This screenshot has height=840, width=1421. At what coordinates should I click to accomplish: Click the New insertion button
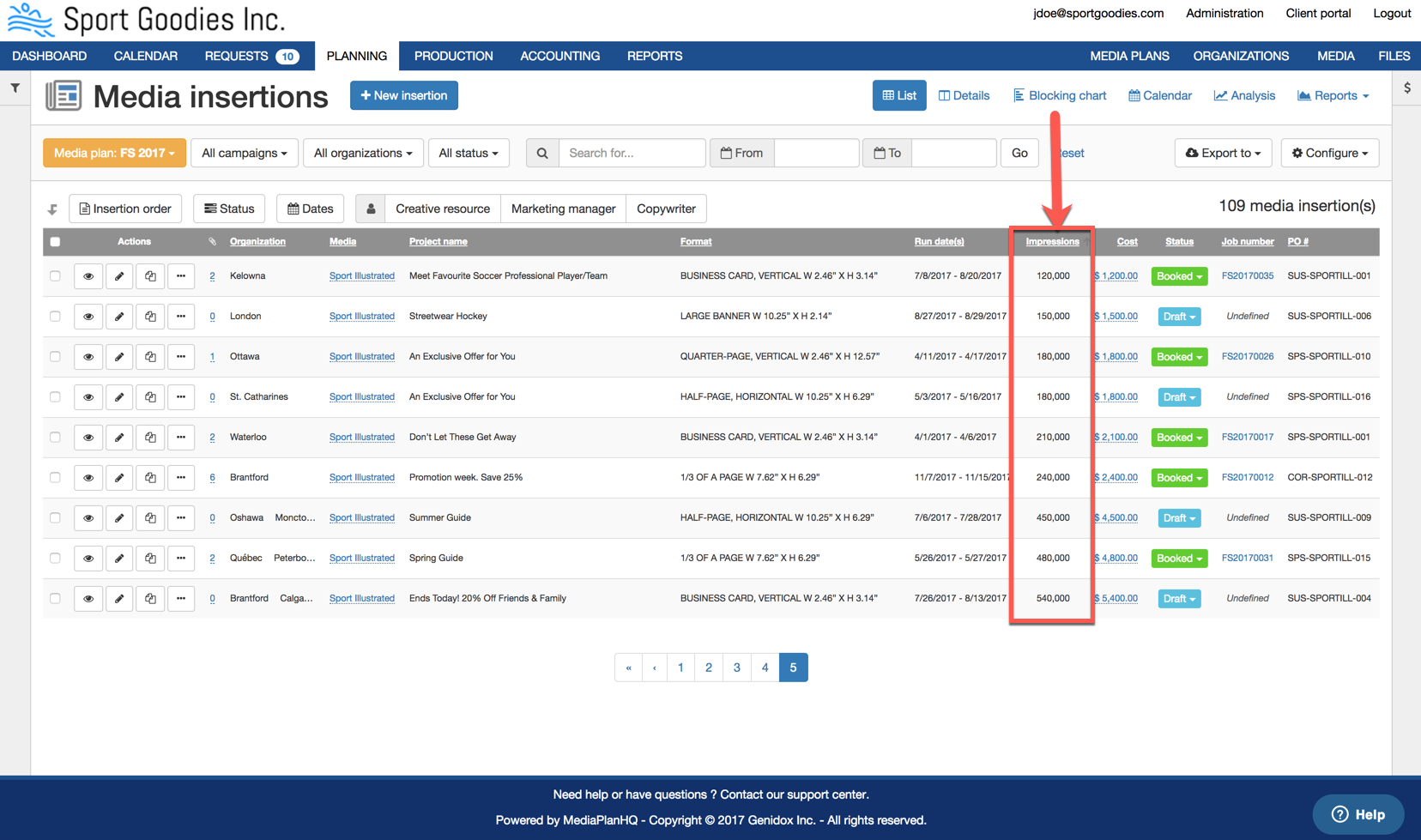[403, 95]
